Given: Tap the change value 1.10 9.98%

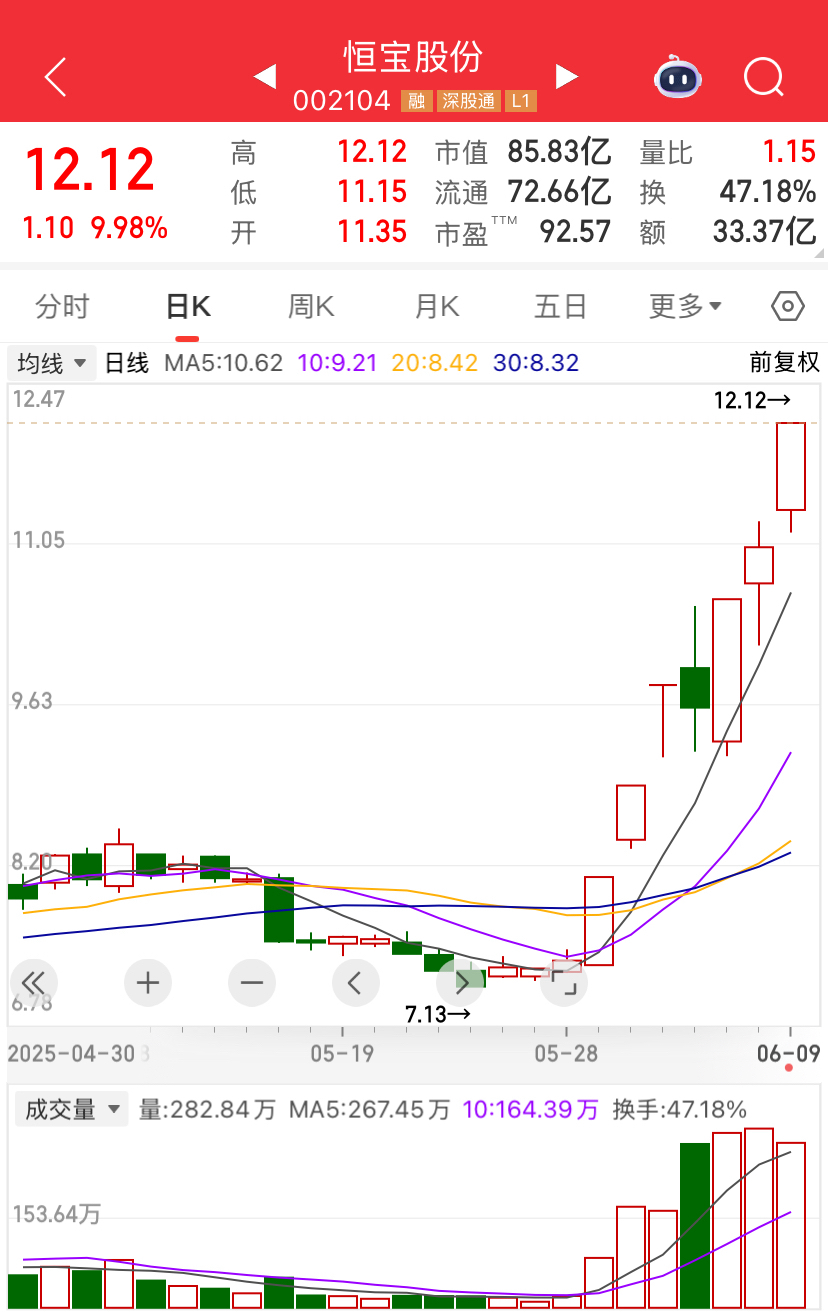Looking at the screenshot, I should click(x=95, y=228).
